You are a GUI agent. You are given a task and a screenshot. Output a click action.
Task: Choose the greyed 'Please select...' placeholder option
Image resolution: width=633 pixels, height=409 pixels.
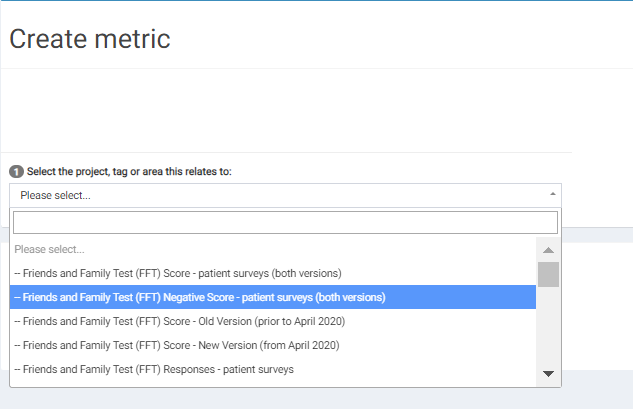(50, 249)
